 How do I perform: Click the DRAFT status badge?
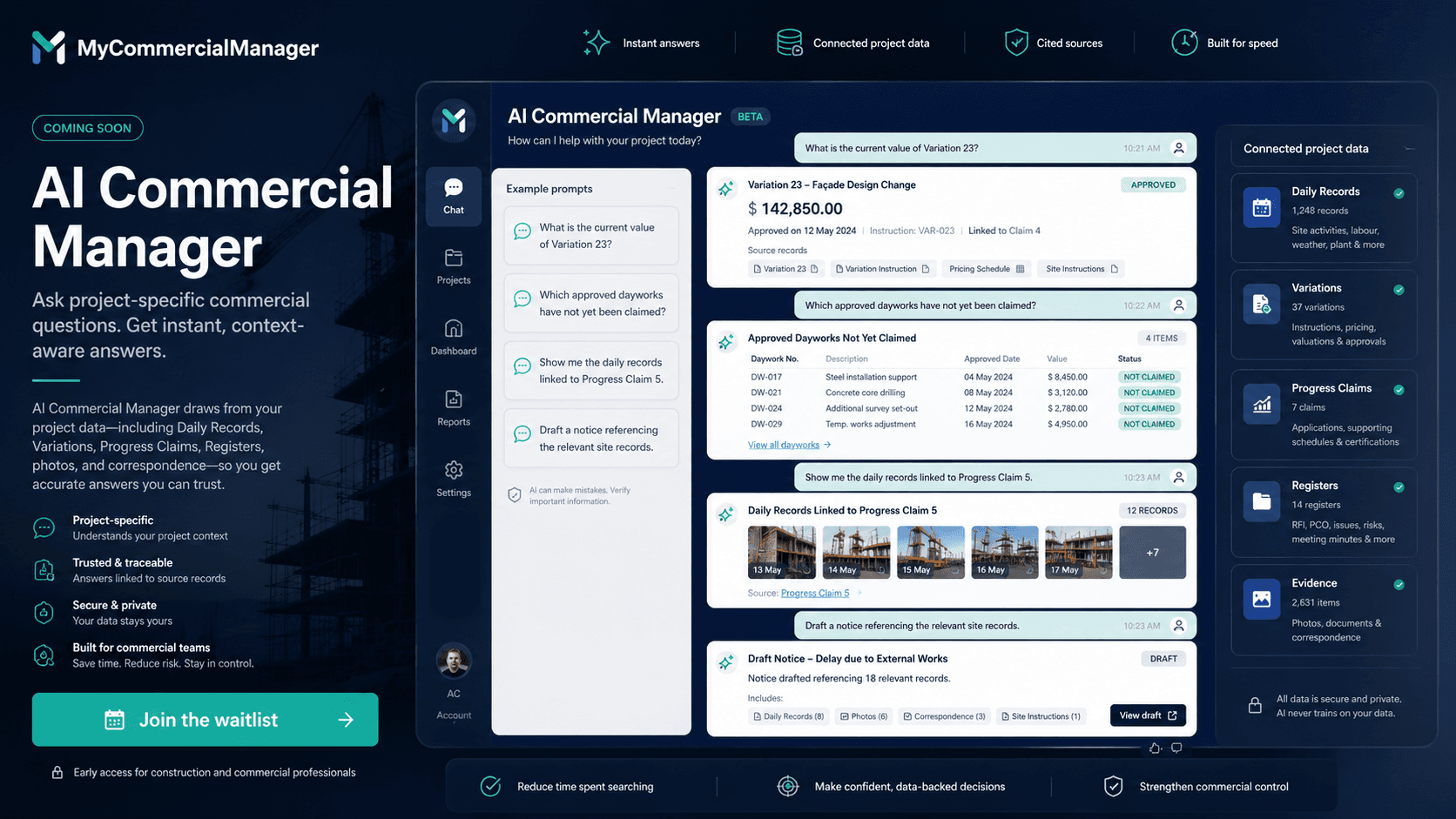[1163, 659]
